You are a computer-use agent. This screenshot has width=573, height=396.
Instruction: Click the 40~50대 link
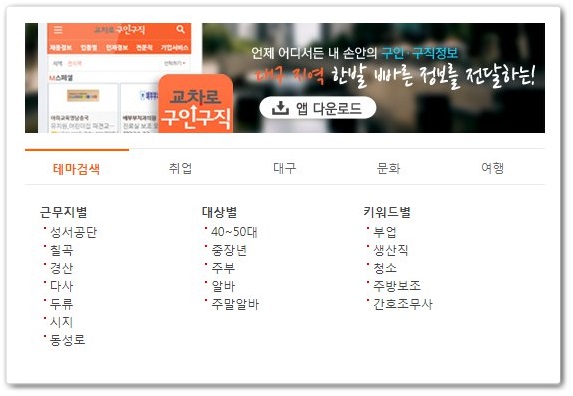pyautogui.click(x=234, y=232)
